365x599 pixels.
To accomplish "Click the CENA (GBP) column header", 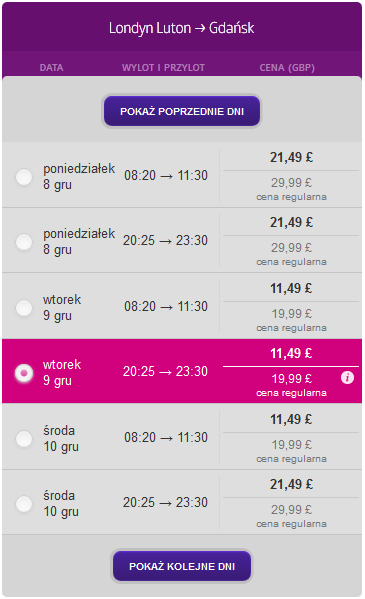I will pos(287,68).
